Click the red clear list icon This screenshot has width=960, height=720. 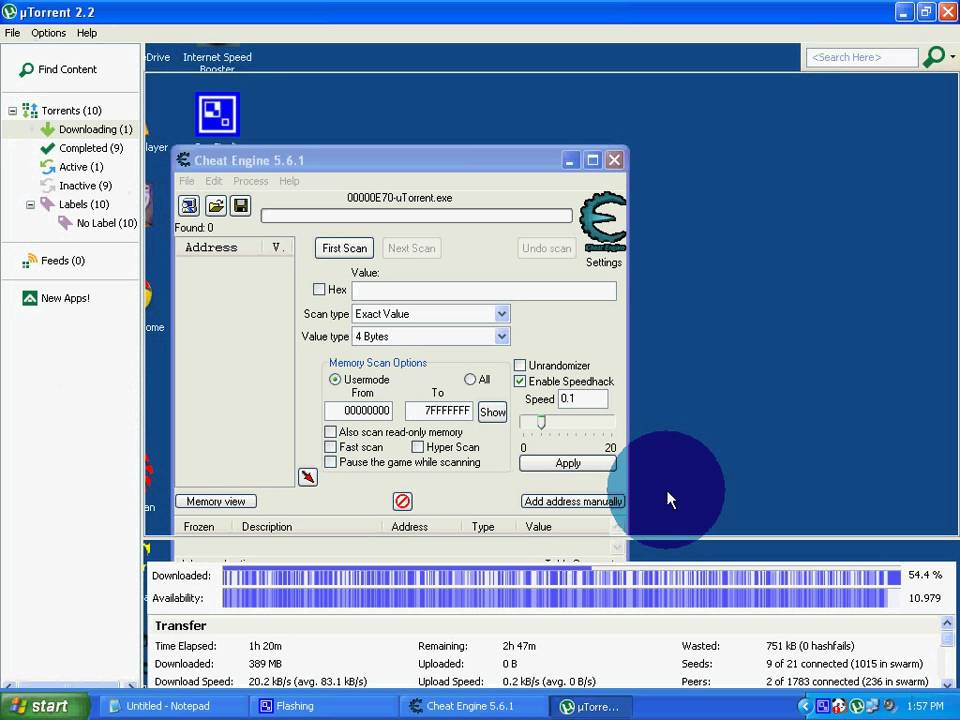(x=402, y=501)
